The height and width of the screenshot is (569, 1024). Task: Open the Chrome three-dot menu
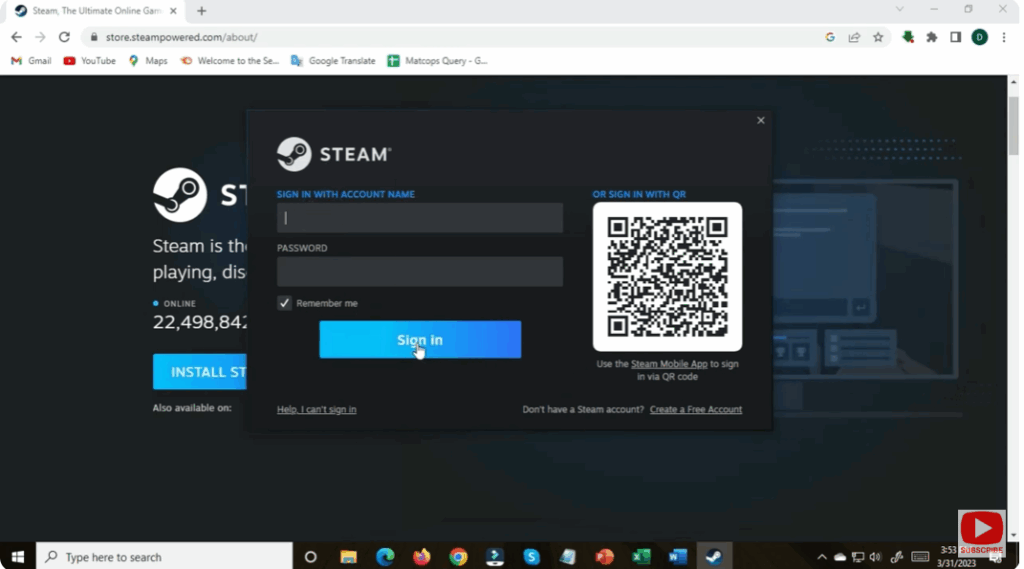coord(1004,37)
